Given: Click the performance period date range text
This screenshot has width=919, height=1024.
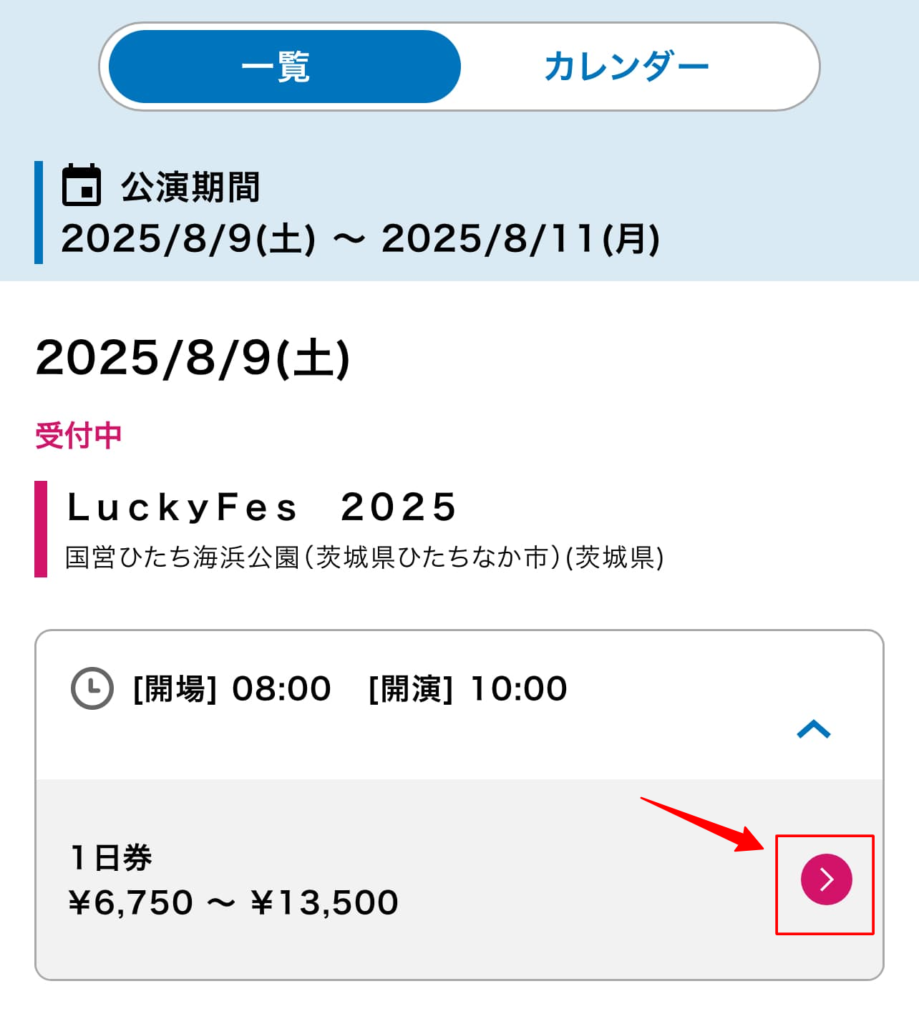Looking at the screenshot, I should click(361, 238).
